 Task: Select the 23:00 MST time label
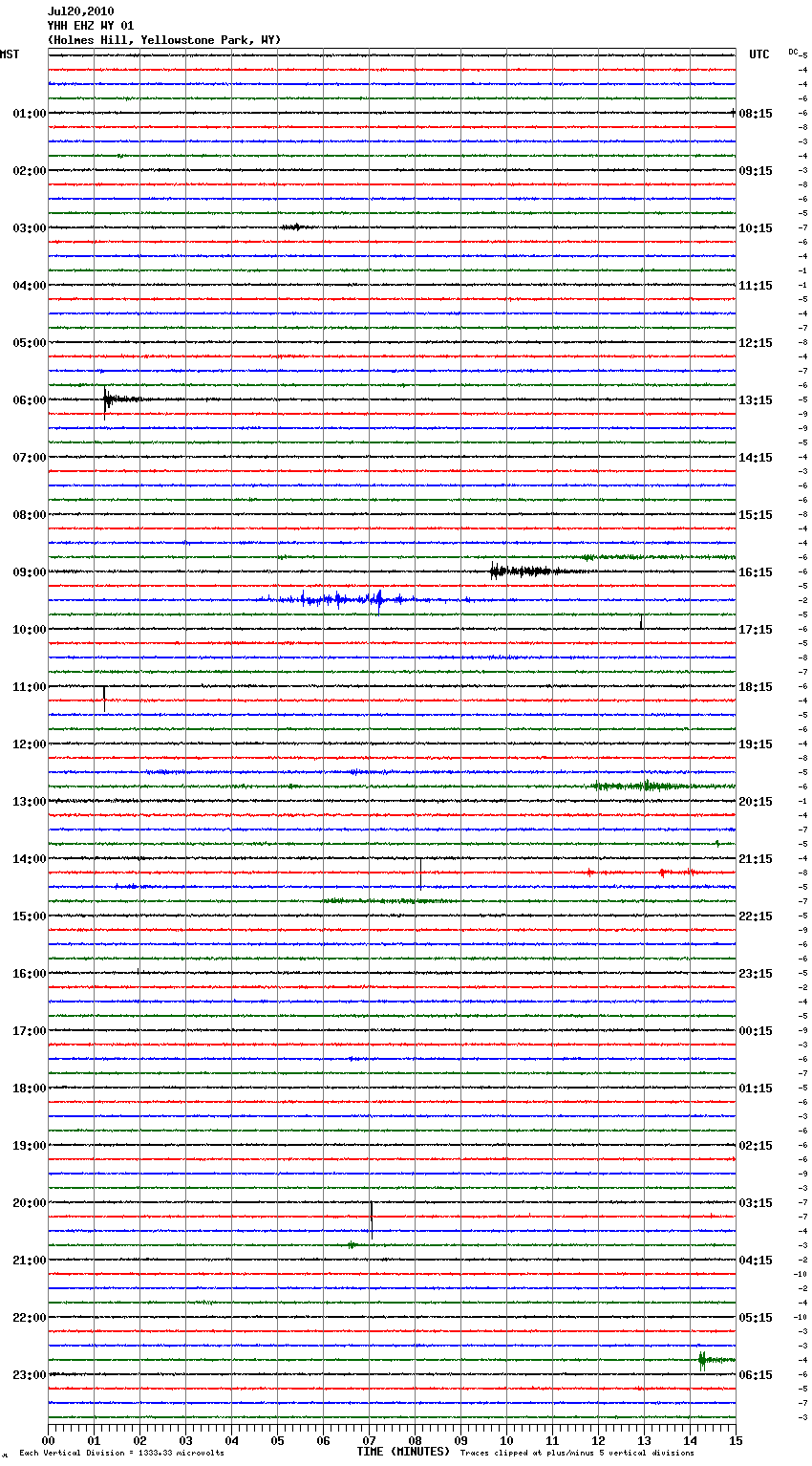(30, 1375)
